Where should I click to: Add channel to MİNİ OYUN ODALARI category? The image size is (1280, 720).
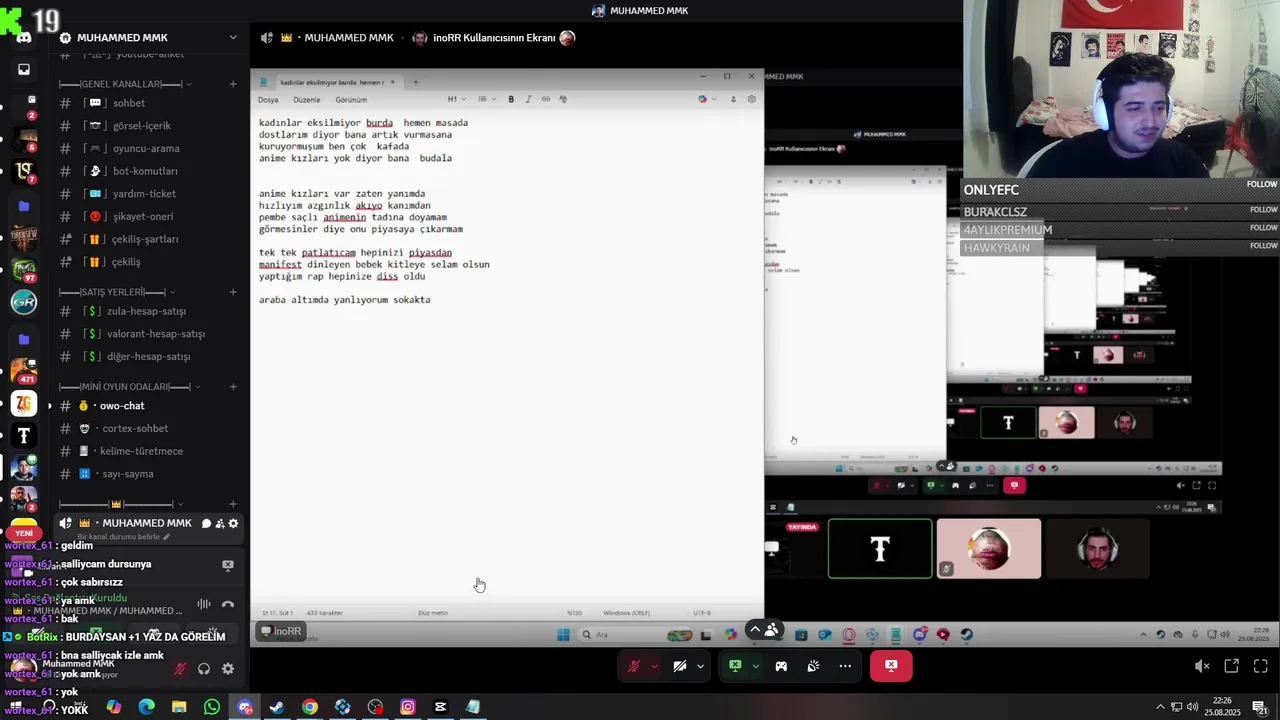pyautogui.click(x=233, y=387)
